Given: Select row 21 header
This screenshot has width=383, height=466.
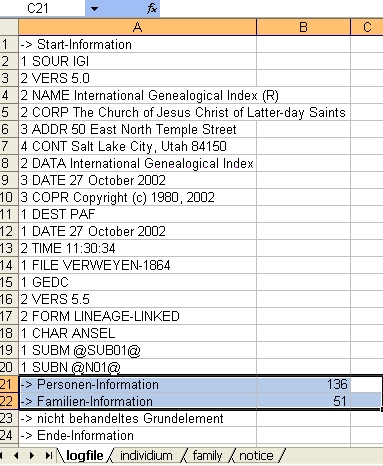Looking at the screenshot, I should click(9, 384).
